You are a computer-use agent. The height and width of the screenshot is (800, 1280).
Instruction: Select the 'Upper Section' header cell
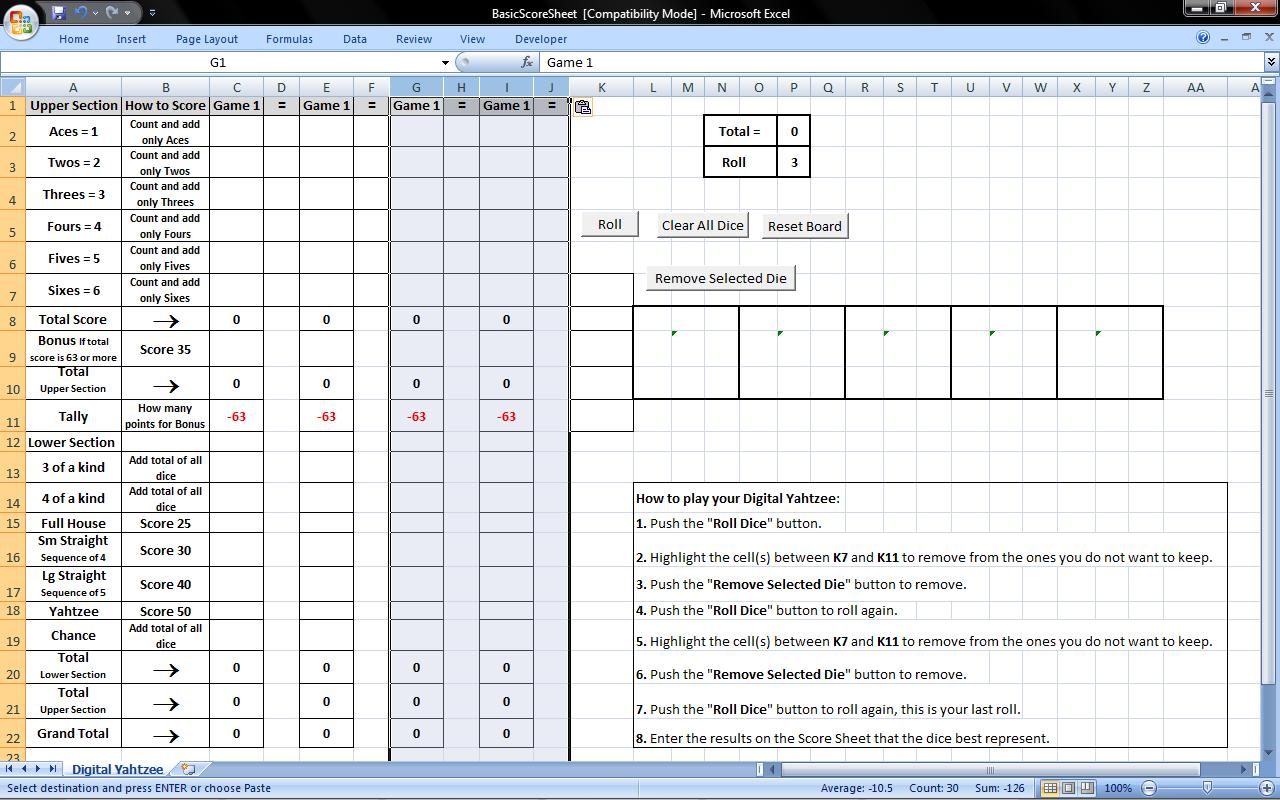pyautogui.click(x=73, y=105)
